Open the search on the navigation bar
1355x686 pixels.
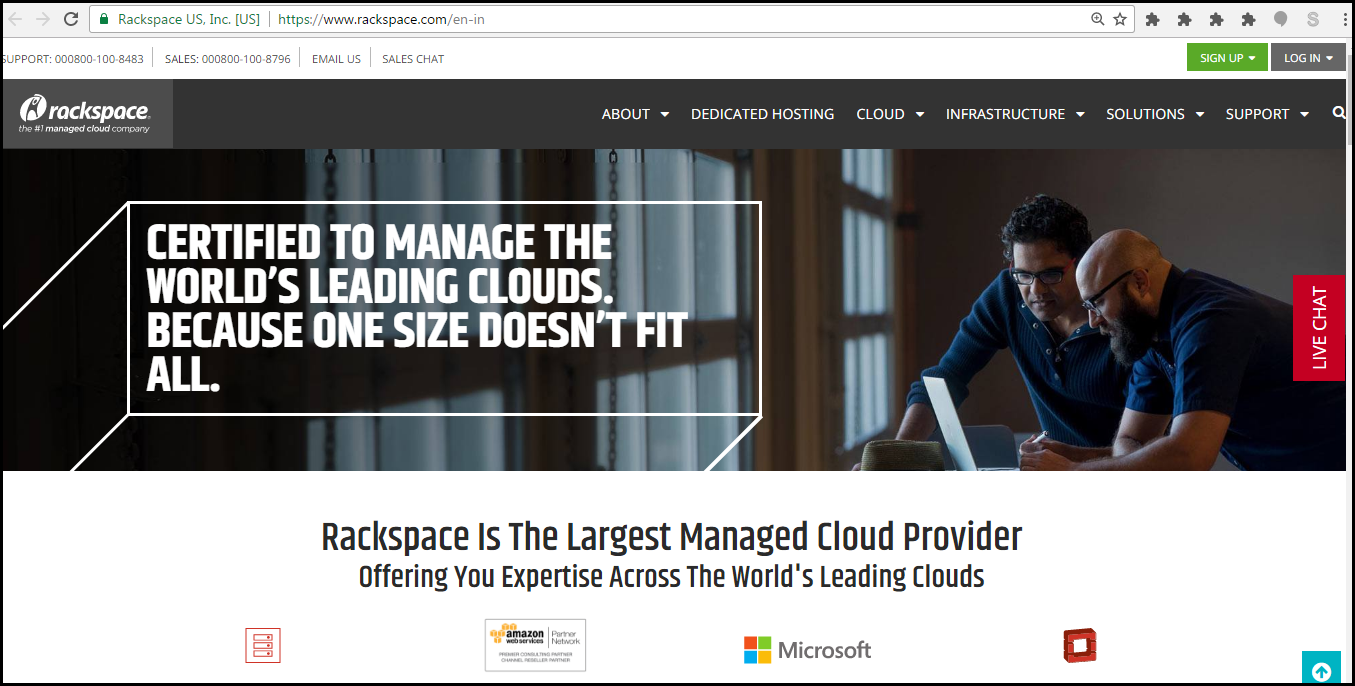click(x=1338, y=113)
